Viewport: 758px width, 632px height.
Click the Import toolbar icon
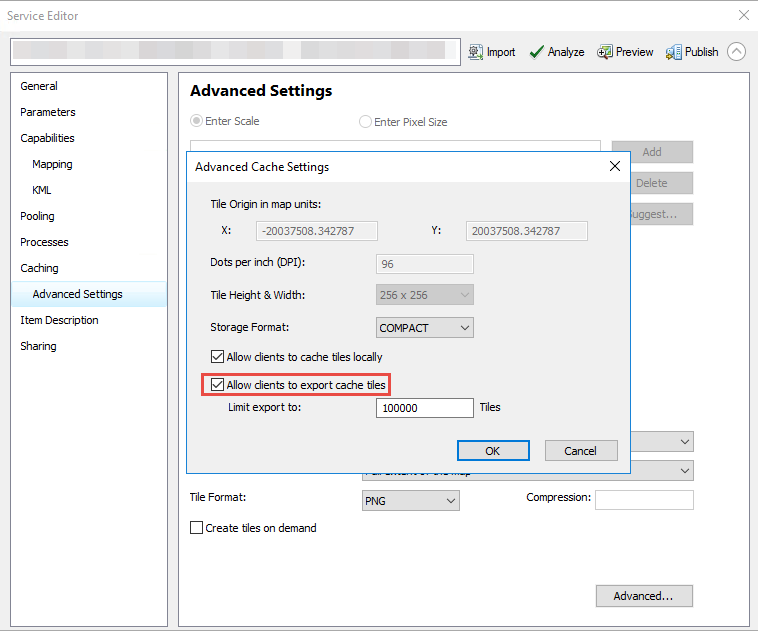[x=491, y=52]
